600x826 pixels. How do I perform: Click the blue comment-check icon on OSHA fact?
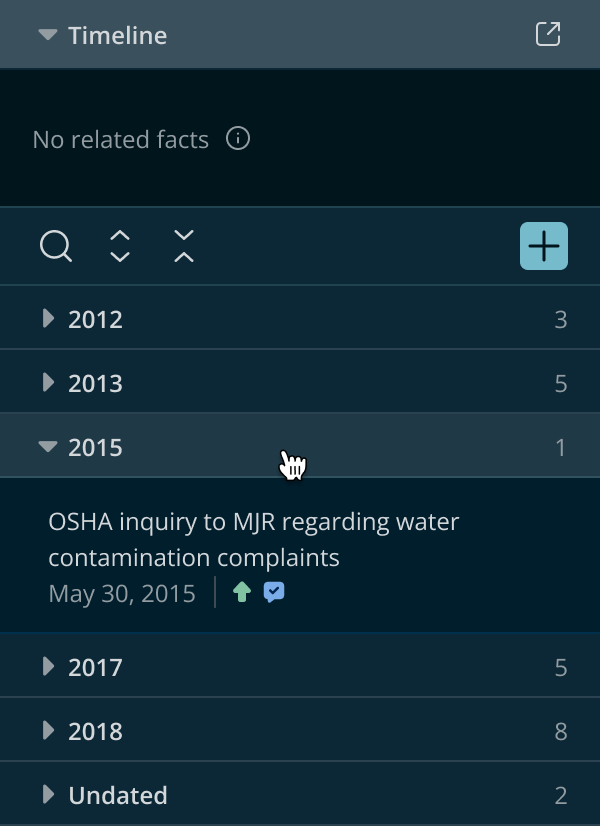pyautogui.click(x=274, y=593)
